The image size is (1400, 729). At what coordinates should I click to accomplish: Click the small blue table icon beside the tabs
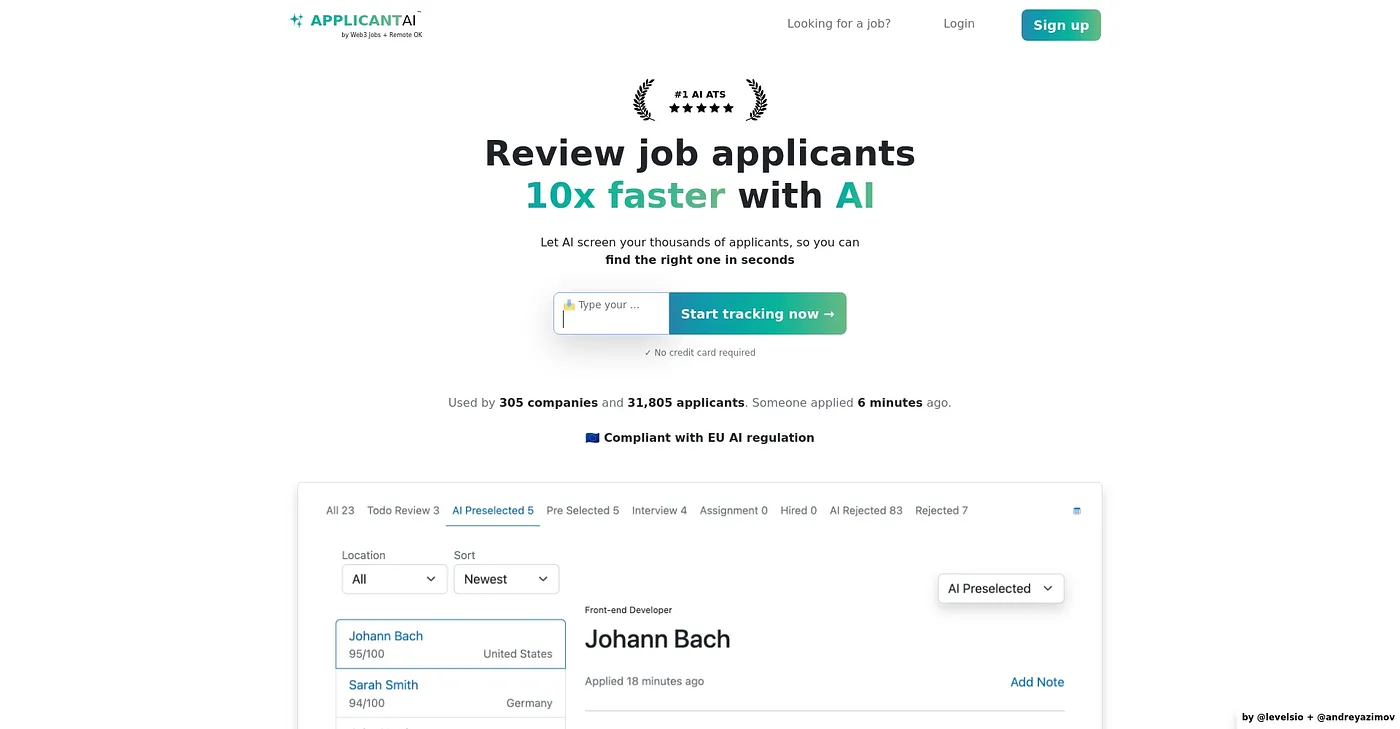point(1077,511)
